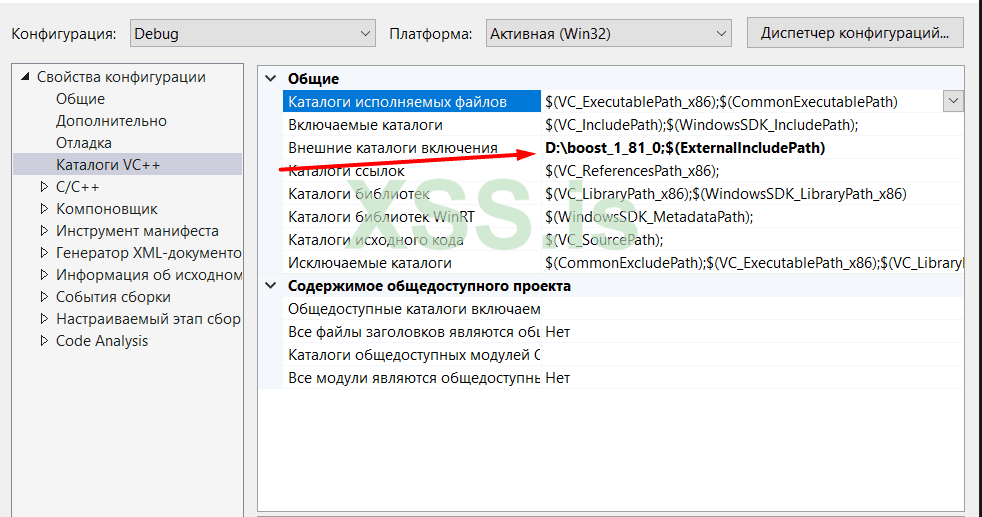Click the $(VC_LibraryPath_x86) value

click(x=753, y=194)
